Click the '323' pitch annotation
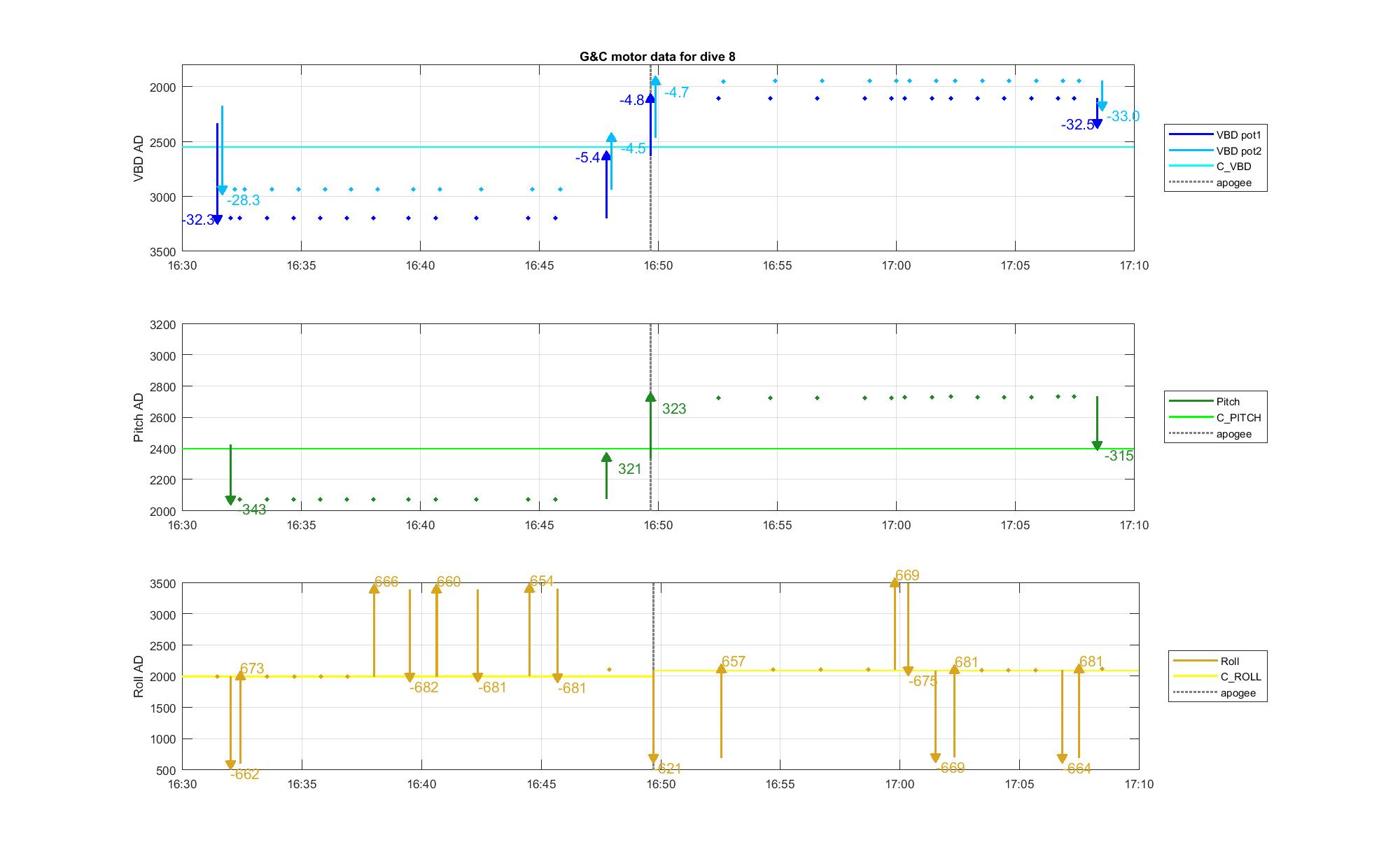 click(674, 409)
